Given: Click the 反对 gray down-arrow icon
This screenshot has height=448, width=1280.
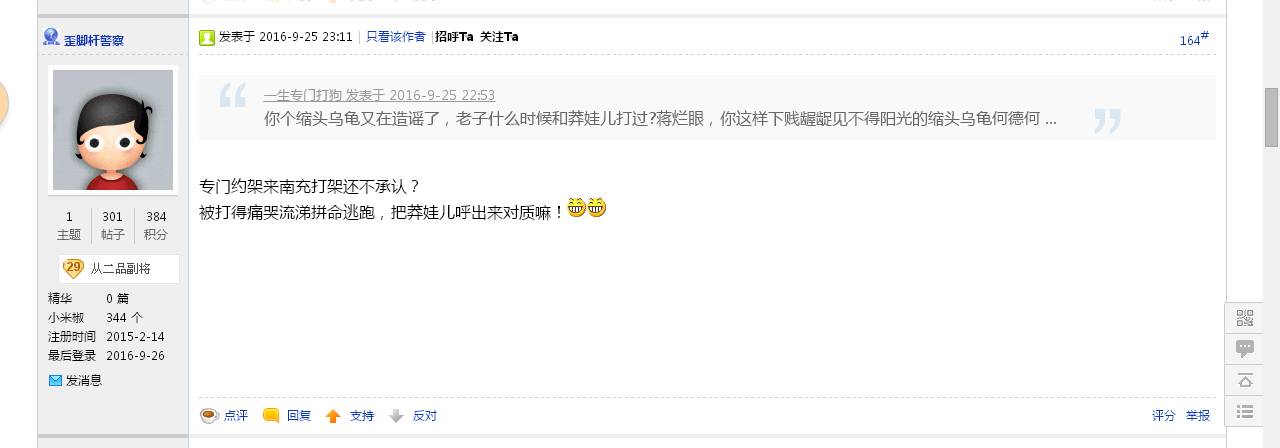Looking at the screenshot, I should point(396,416).
